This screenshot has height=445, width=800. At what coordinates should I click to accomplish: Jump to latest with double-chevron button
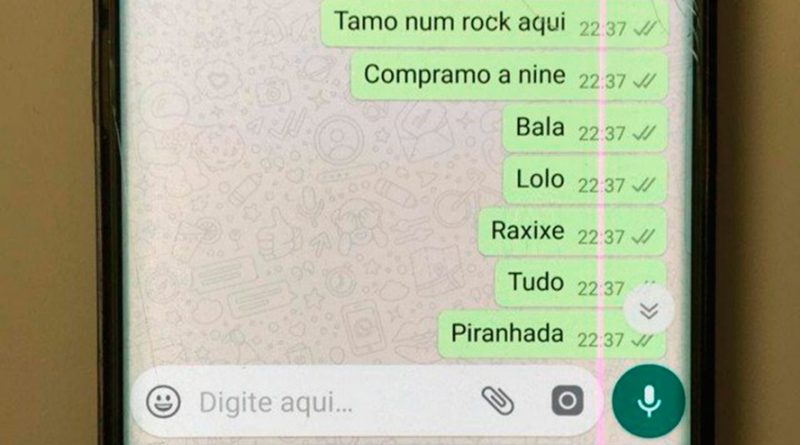(649, 310)
